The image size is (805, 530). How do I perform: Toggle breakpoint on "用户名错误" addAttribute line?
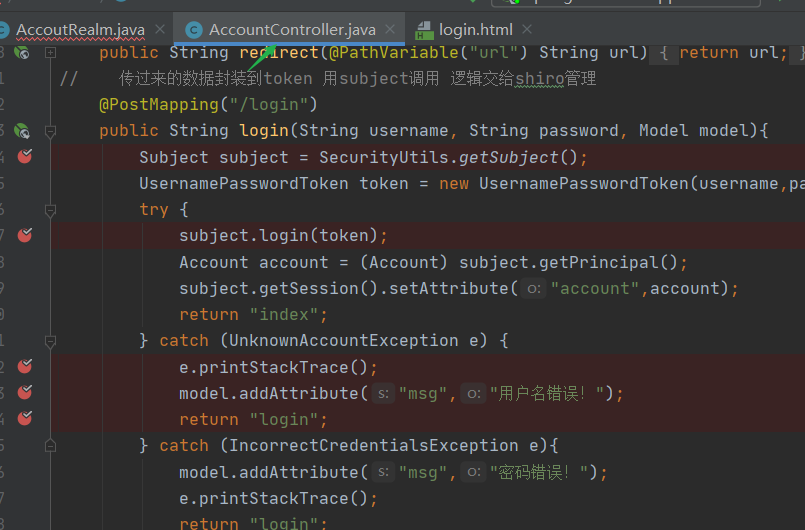(x=25, y=392)
